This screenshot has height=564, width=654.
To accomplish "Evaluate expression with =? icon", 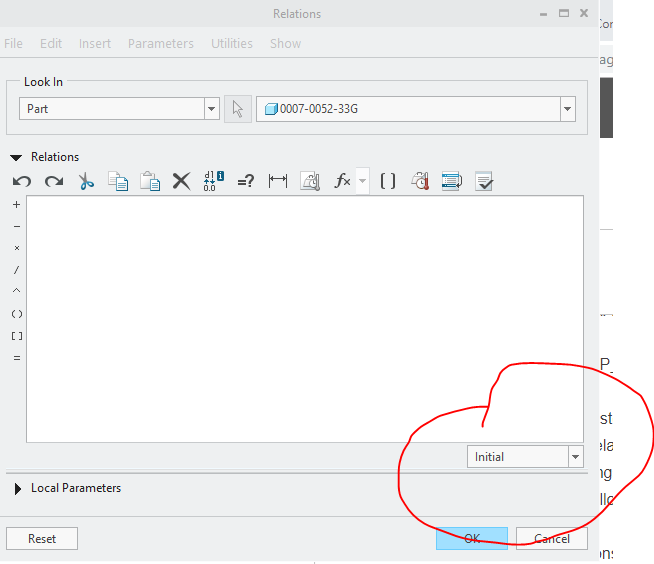I will [245, 181].
